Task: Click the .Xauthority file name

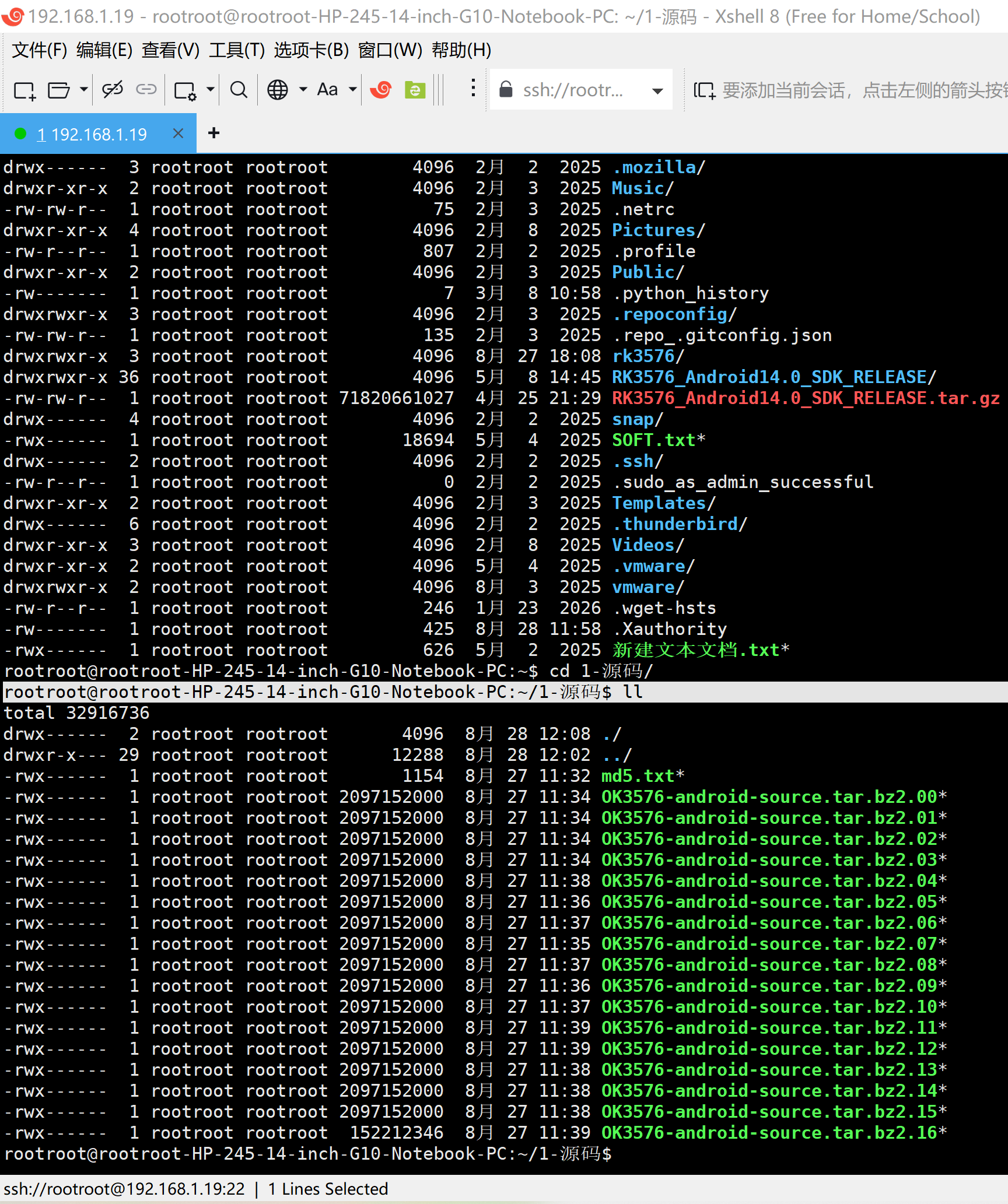Action: click(670, 629)
